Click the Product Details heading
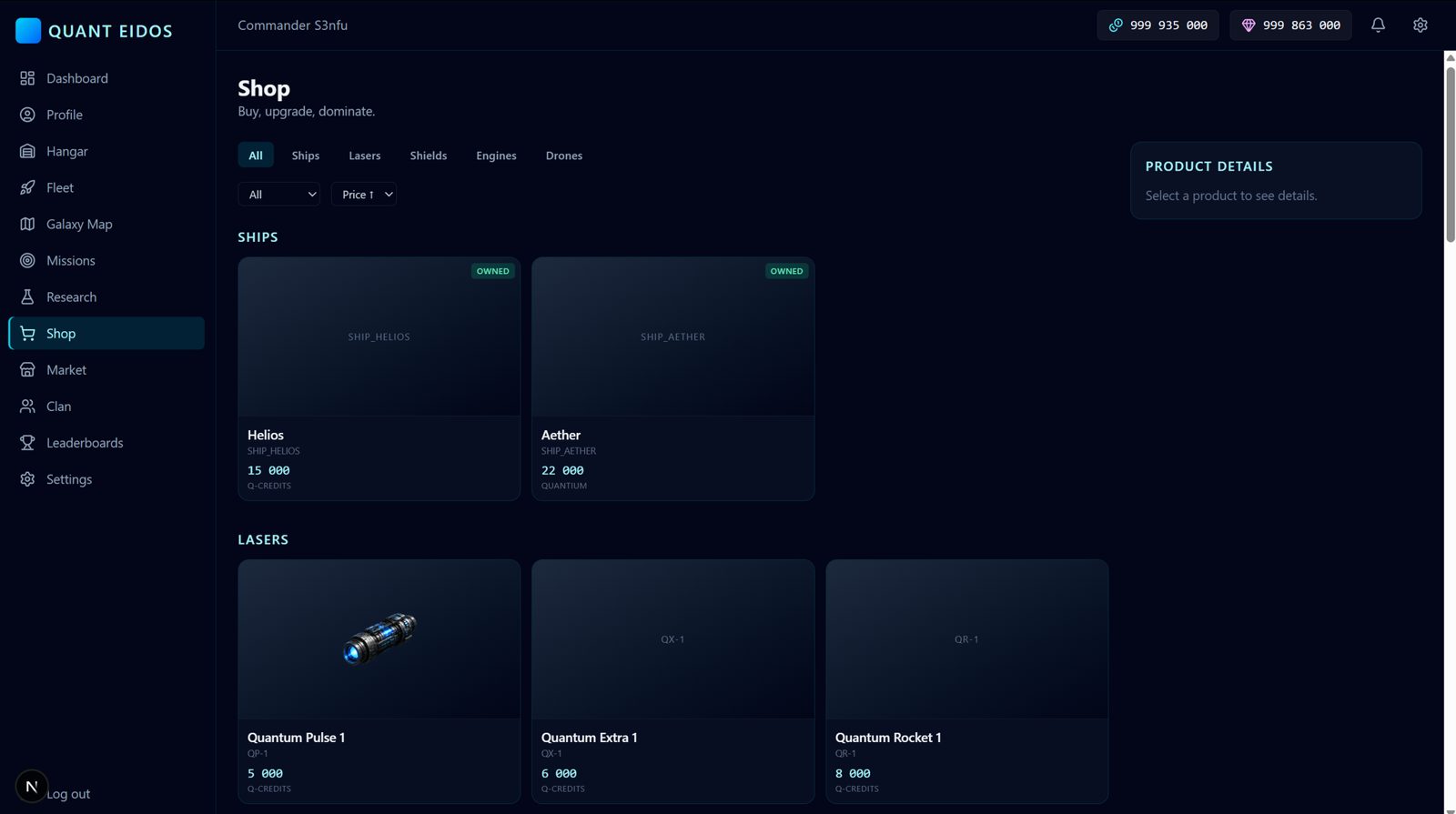This screenshot has height=814, width=1456. pyautogui.click(x=1208, y=166)
